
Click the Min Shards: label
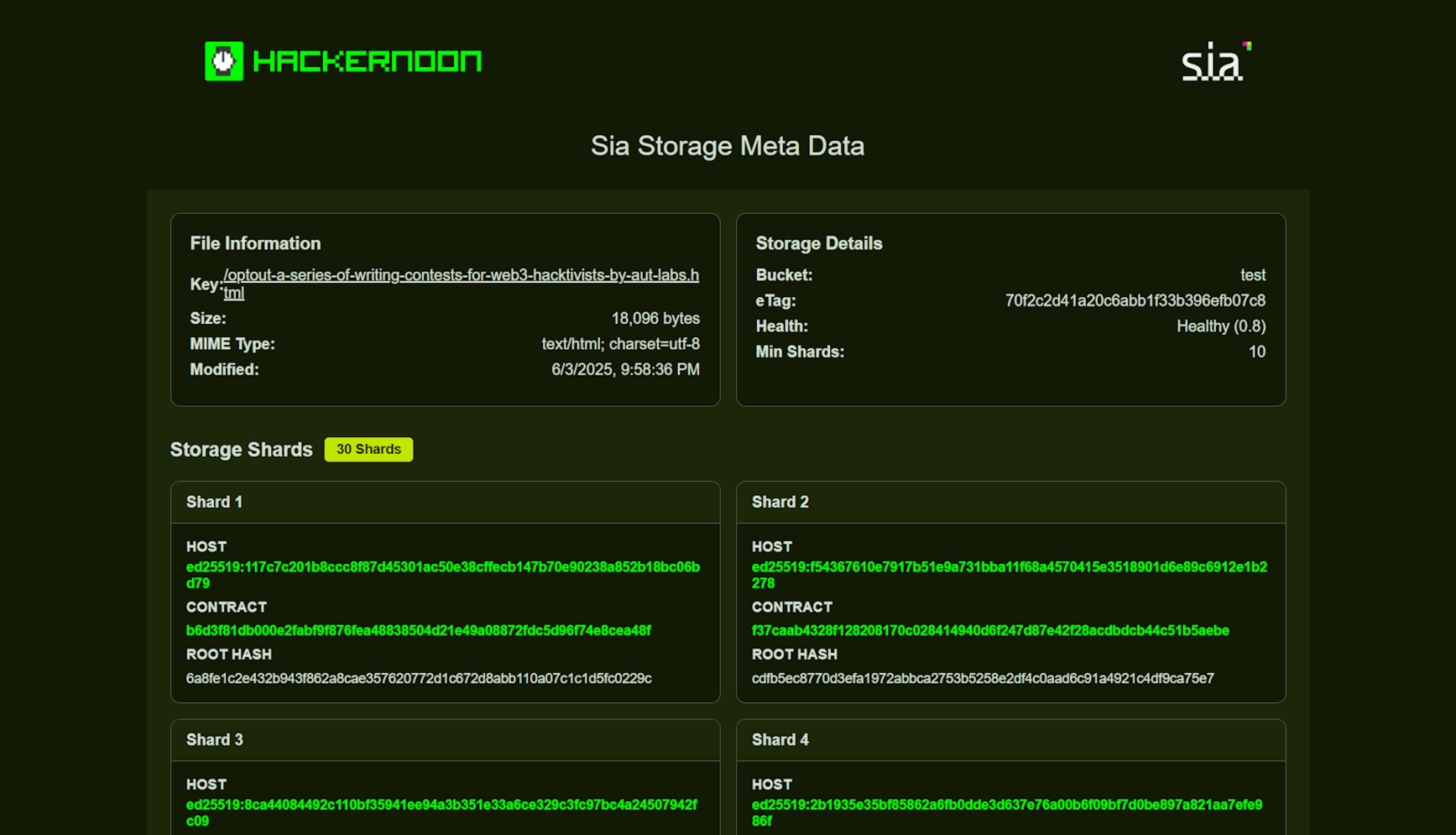pos(800,351)
